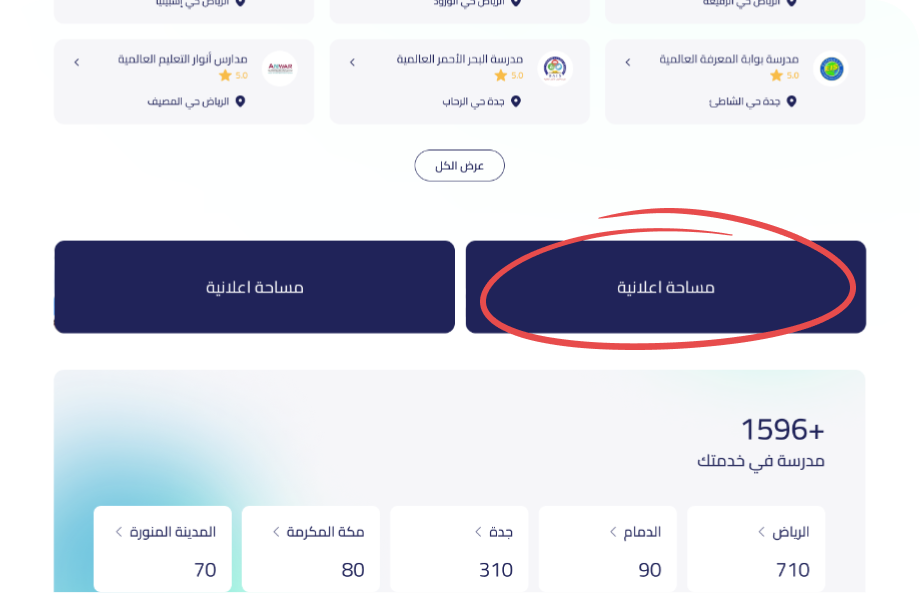920x593 pixels.
Task: Open chevron on البحر الأحمر العالمية card
Action: pos(352,62)
